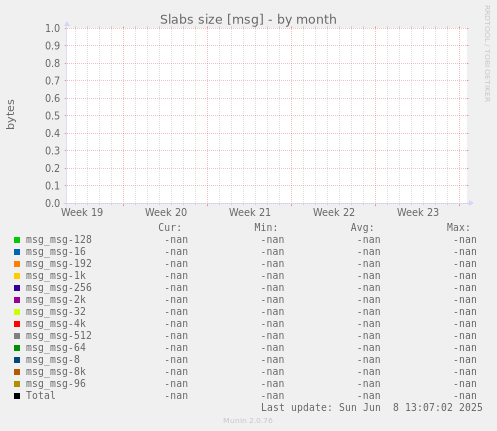The height and width of the screenshot is (431, 497).
Task: Click the yellow msg_msg-1k color swatch
Action: point(17,276)
